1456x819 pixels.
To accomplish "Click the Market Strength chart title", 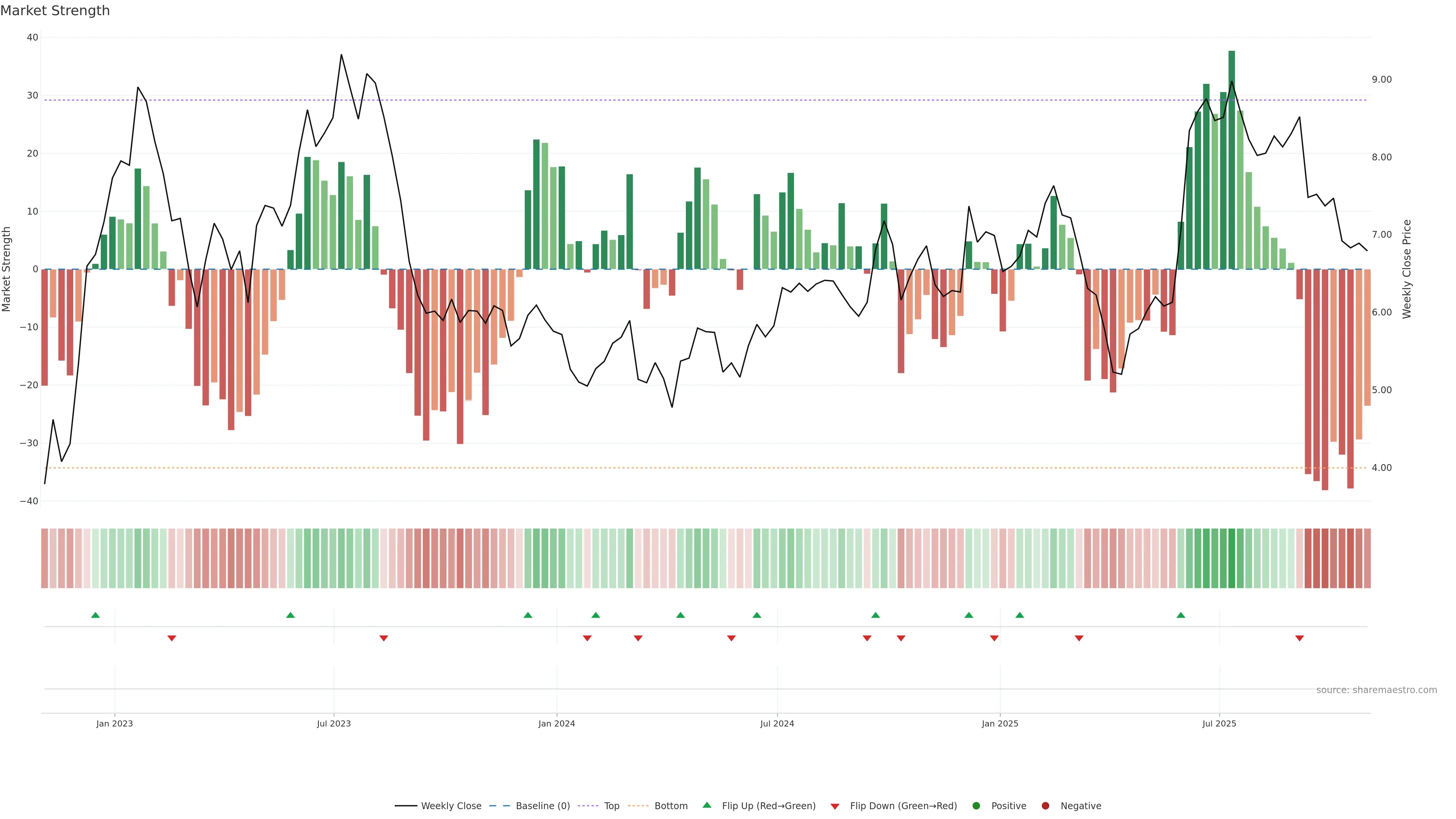I will pyautogui.click(x=55, y=11).
